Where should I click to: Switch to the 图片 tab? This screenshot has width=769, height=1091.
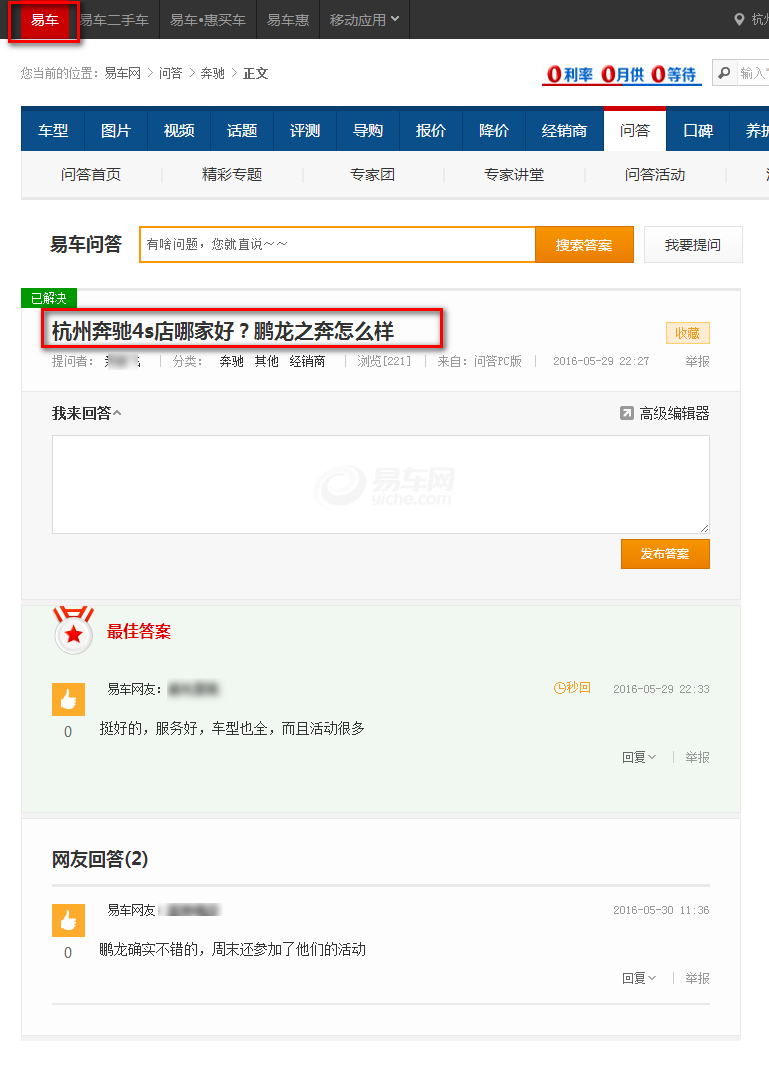tap(116, 130)
